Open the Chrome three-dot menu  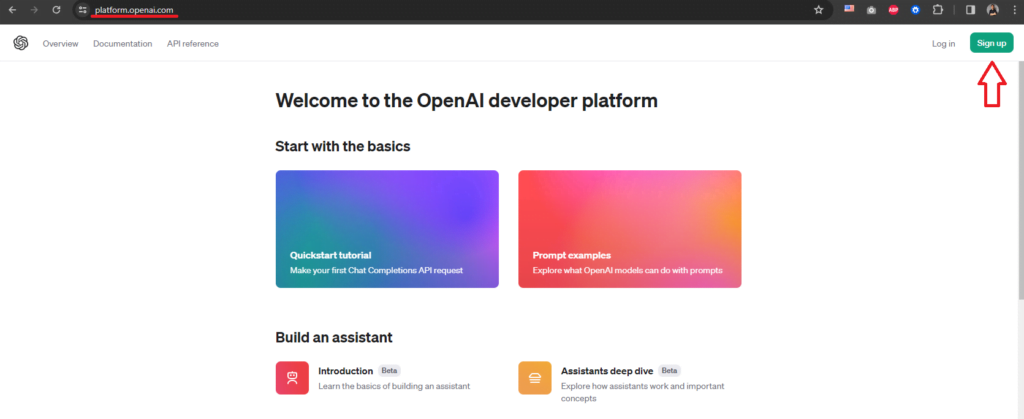[1014, 10]
